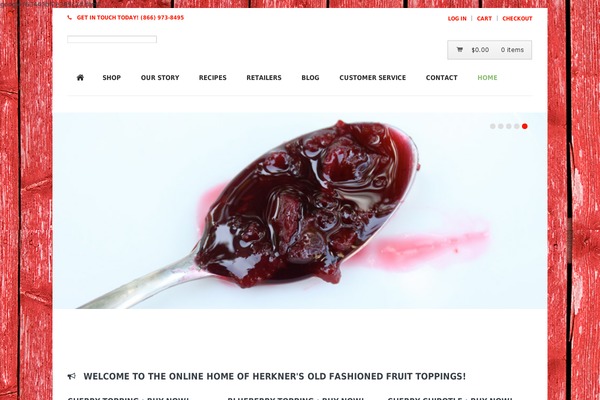600x400 pixels.
Task: Go to the Recipes menu item
Action: [213, 78]
